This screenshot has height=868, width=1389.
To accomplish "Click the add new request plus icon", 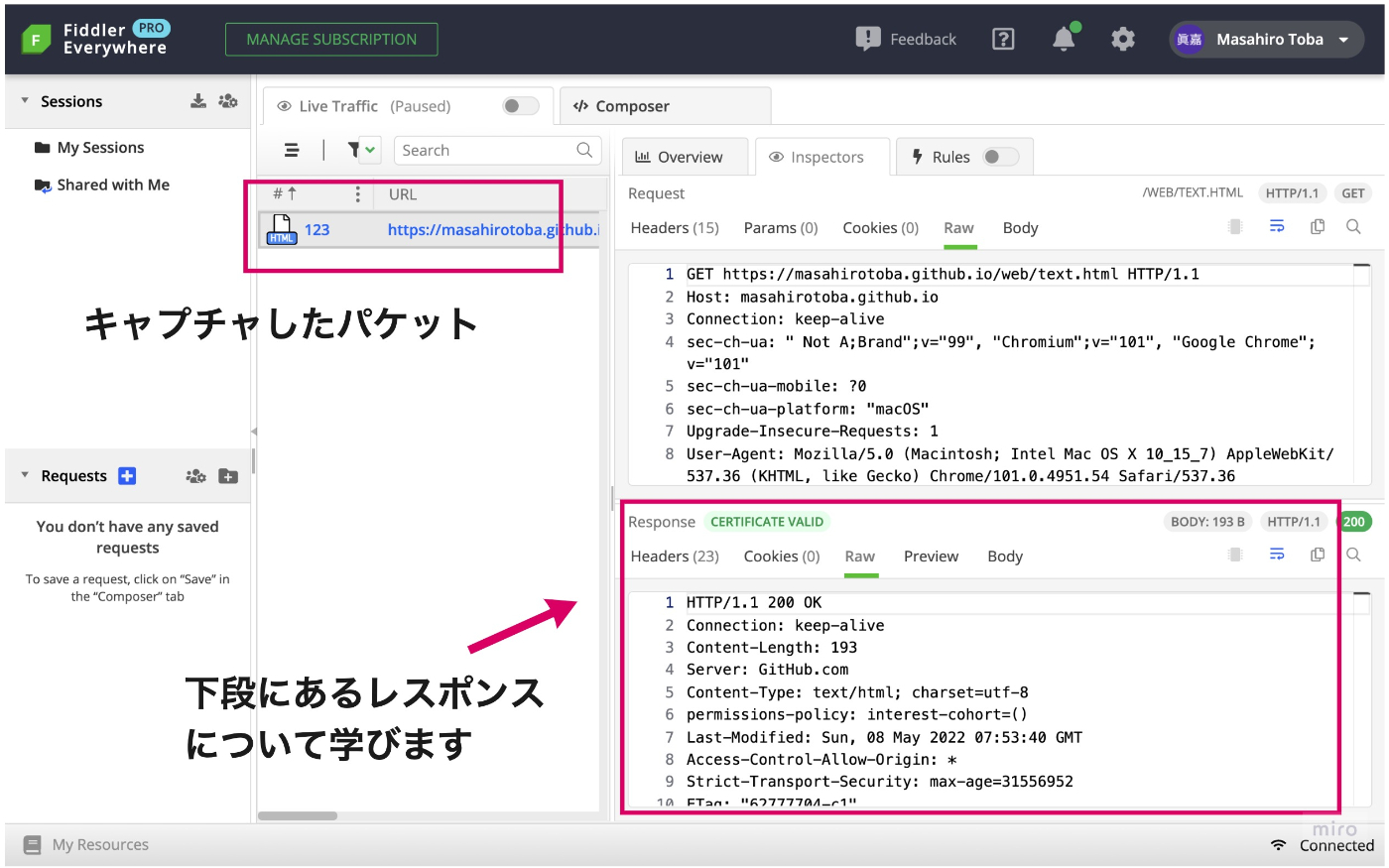I will pyautogui.click(x=127, y=476).
